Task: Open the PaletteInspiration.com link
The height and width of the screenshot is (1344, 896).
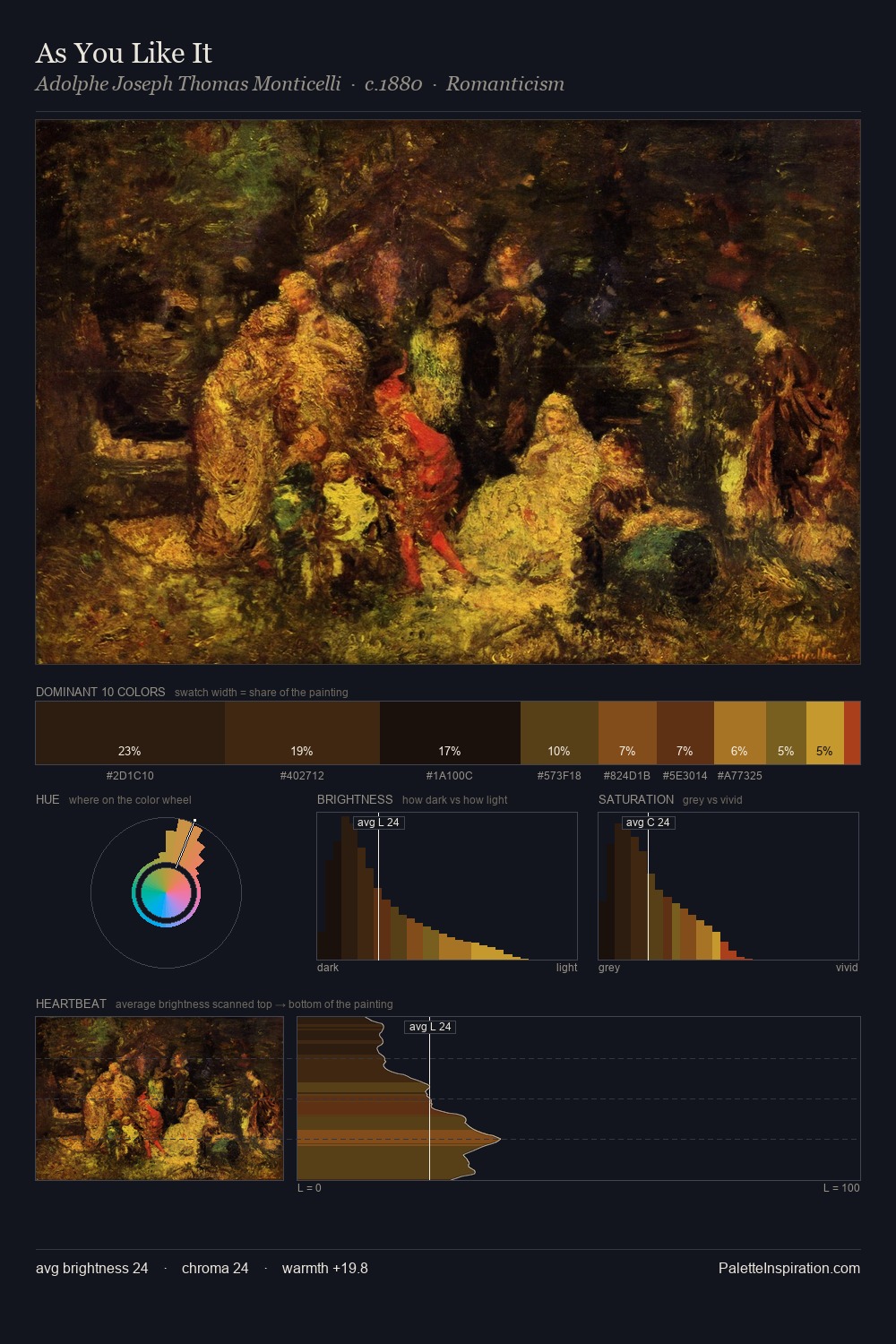Action: (x=789, y=1269)
